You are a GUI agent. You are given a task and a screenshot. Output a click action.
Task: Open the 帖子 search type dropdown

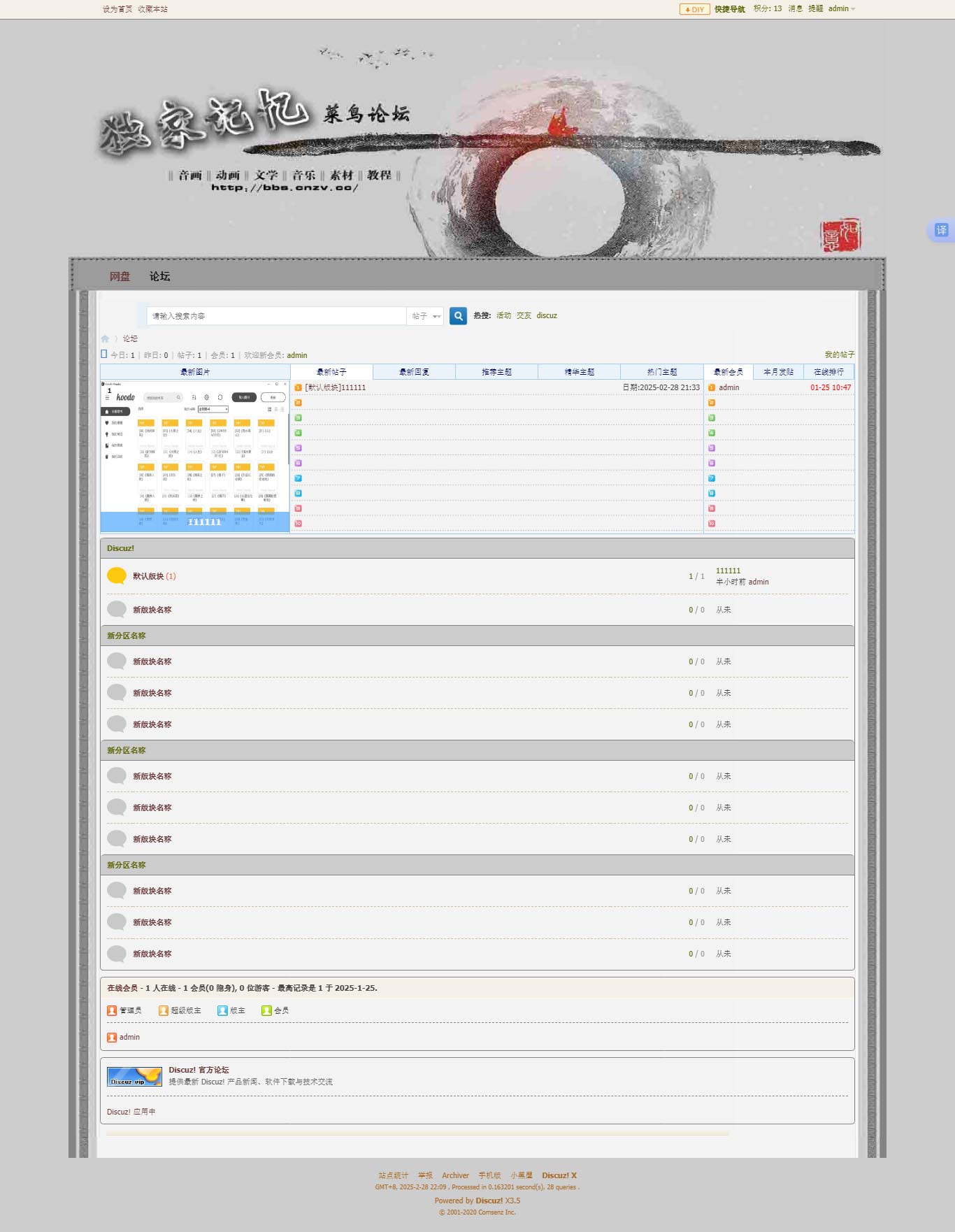426,316
